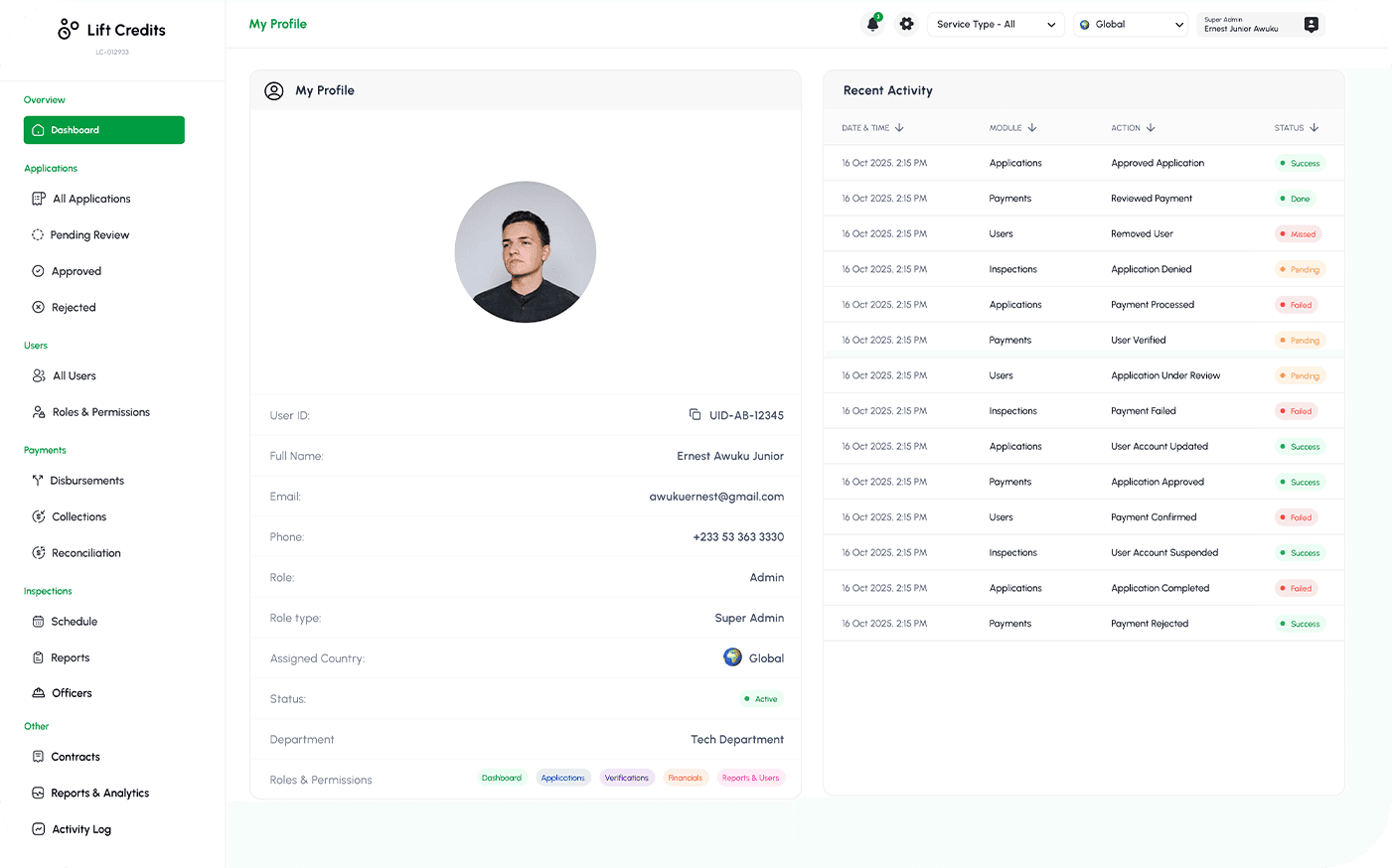Click the Missed status badge
The image size is (1392, 868).
coord(1298,234)
